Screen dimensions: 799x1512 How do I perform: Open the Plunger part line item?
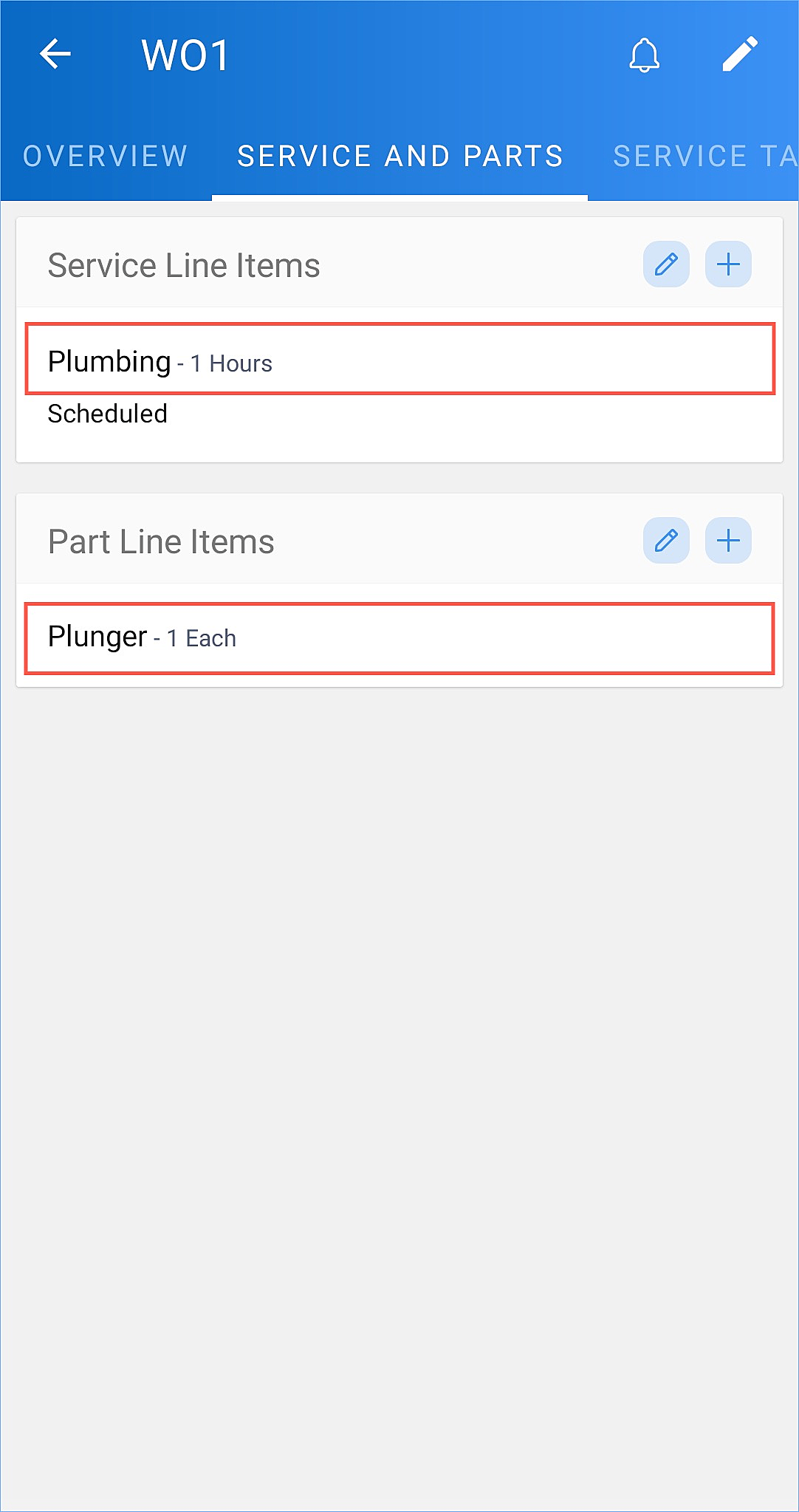click(x=399, y=638)
